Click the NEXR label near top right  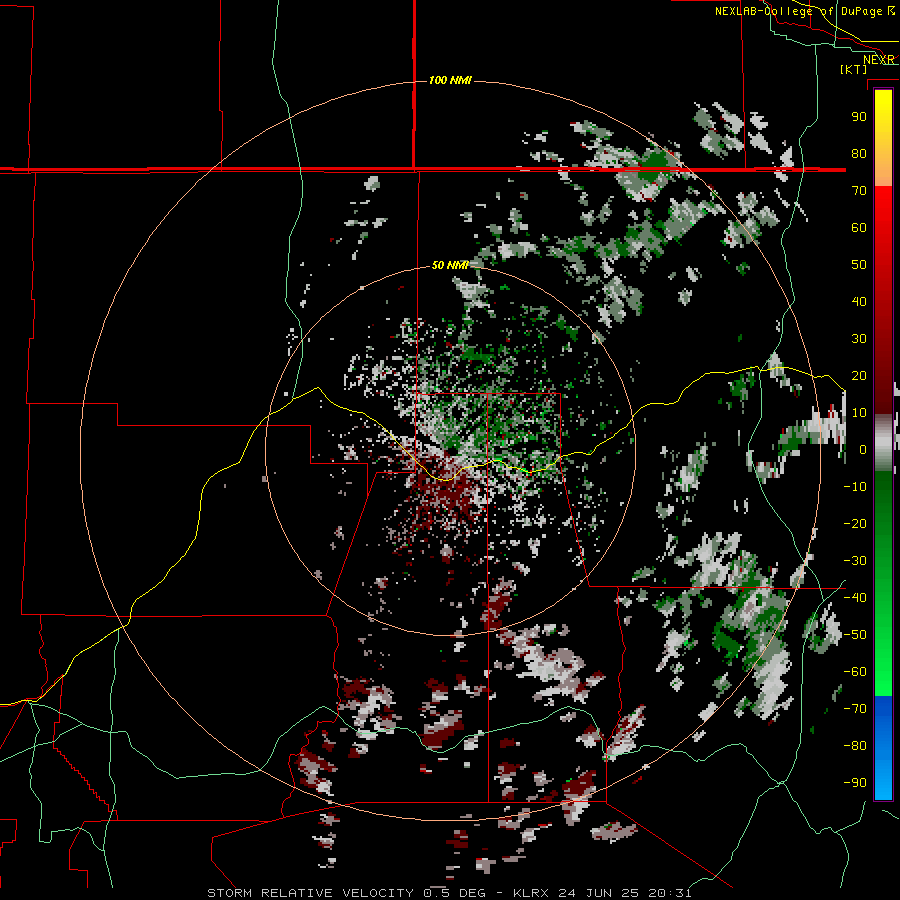tap(879, 60)
